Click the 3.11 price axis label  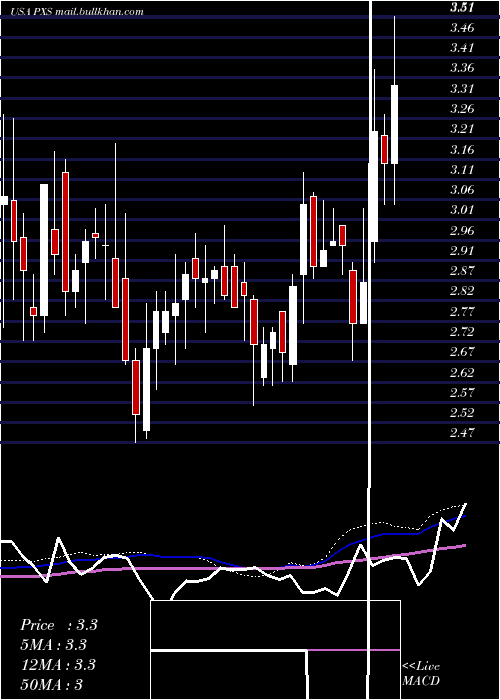pyautogui.click(x=462, y=169)
